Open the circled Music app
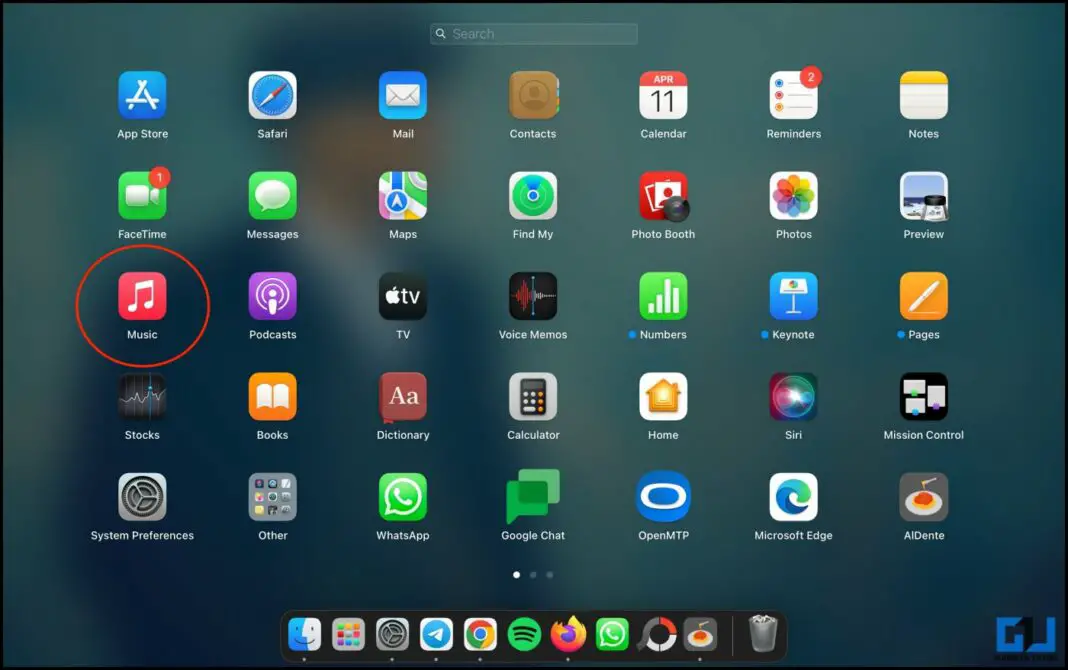 [142, 296]
